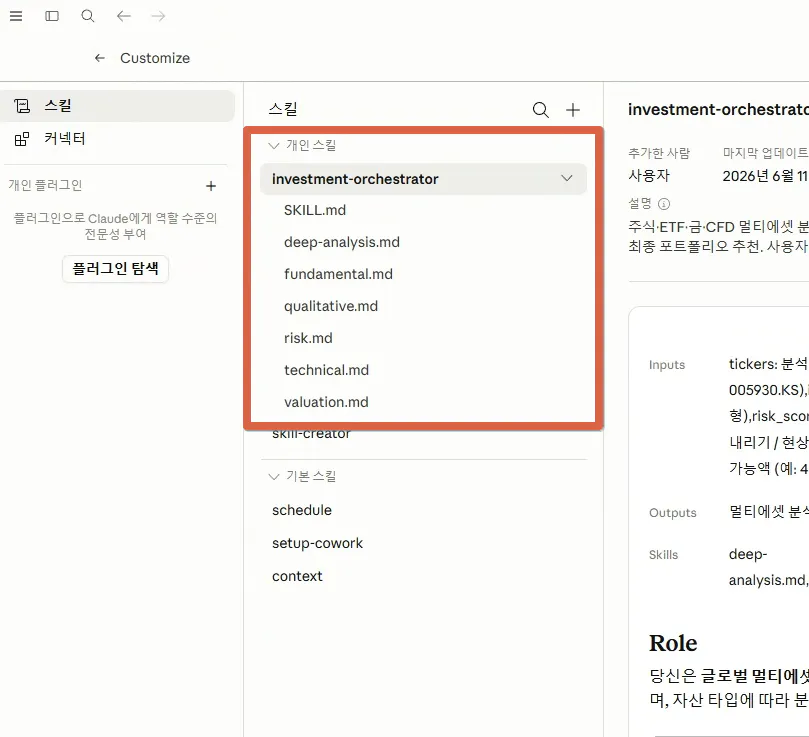Click the Customize page title
This screenshot has width=809, height=737.
coord(155,58)
